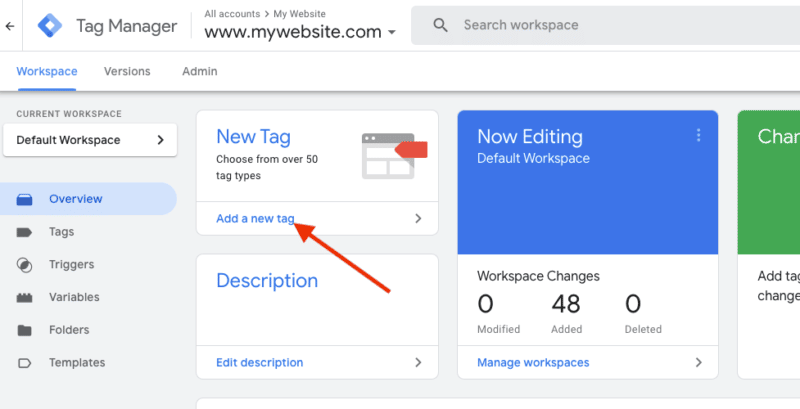This screenshot has height=409, width=800.
Task: Click the My Website breadcrumb link
Action: coord(299,14)
